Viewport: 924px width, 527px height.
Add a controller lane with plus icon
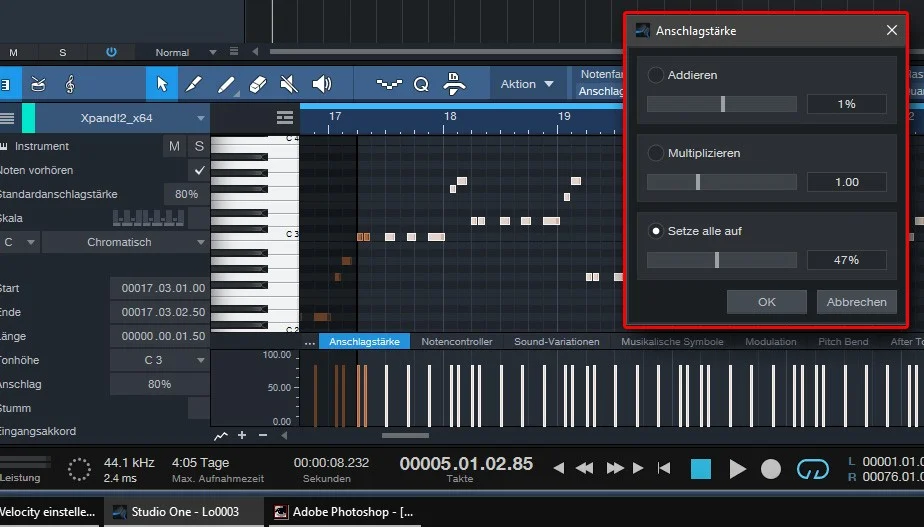coord(242,435)
